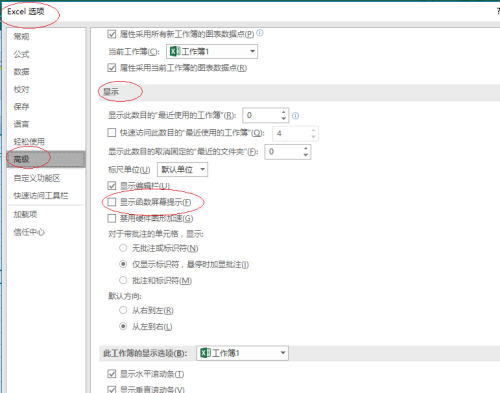
Task: Open the 公式 category
Action: pos(21,54)
